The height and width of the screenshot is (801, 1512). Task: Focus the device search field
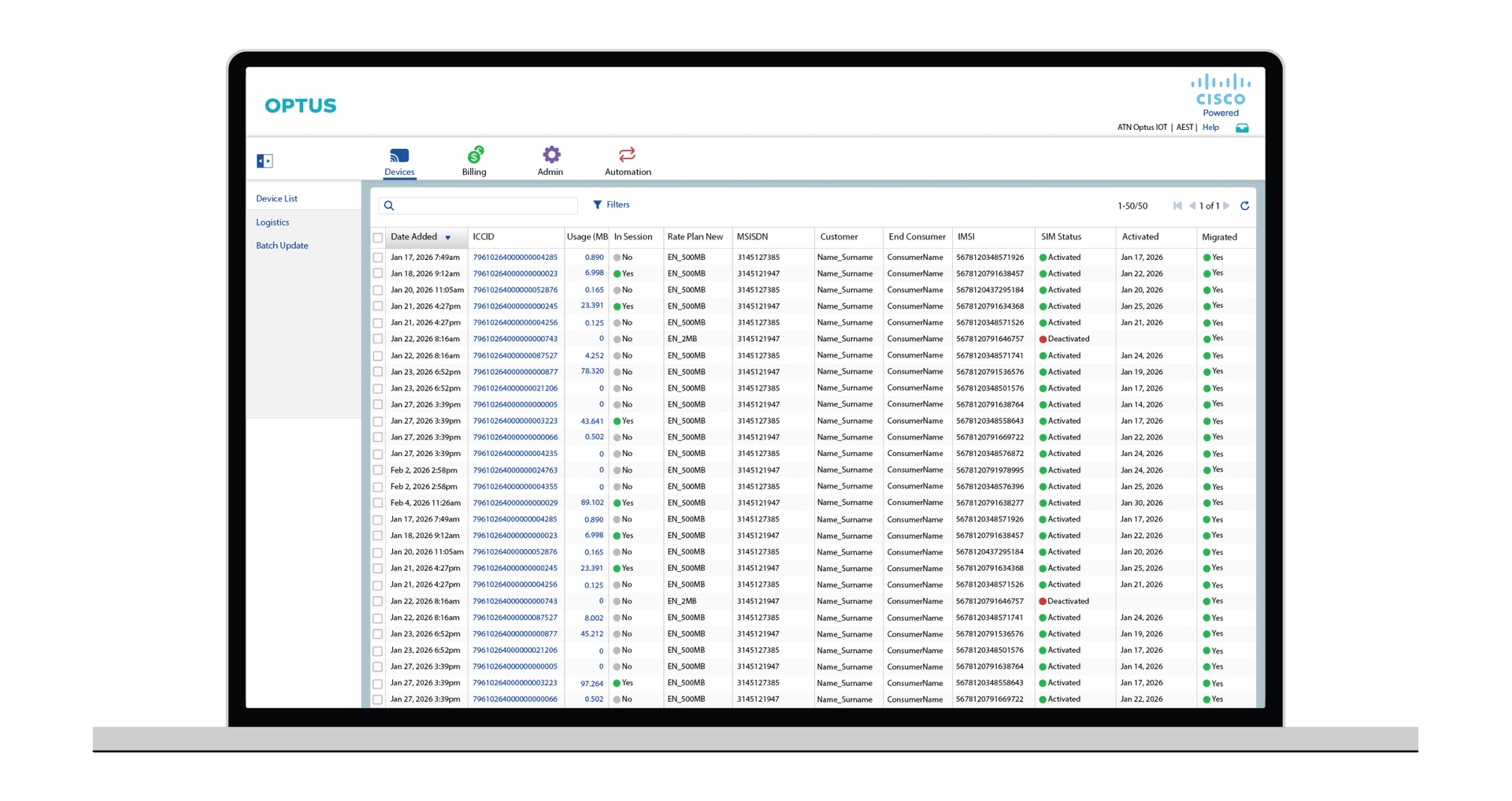point(478,206)
